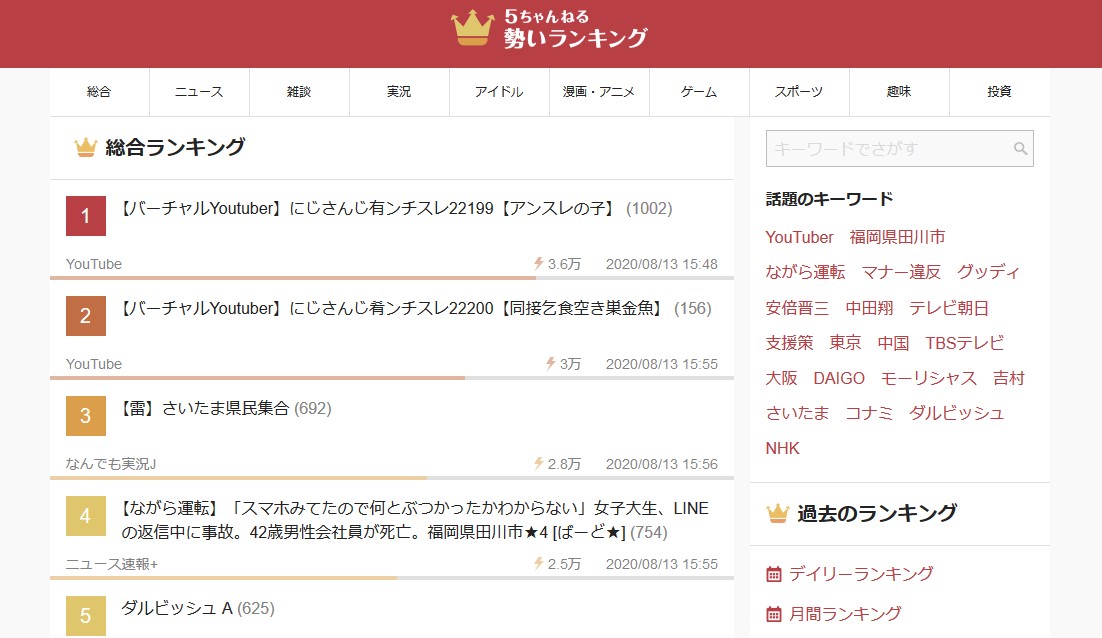
Task: Click the lightning icon next to 3万
Action: tap(551, 363)
